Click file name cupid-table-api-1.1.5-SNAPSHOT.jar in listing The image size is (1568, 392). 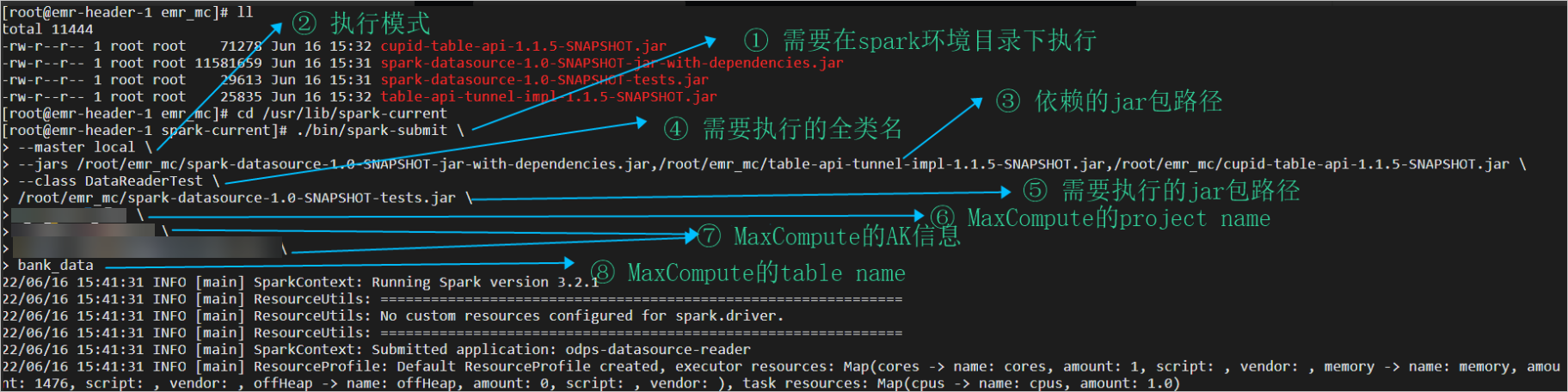coord(523,46)
